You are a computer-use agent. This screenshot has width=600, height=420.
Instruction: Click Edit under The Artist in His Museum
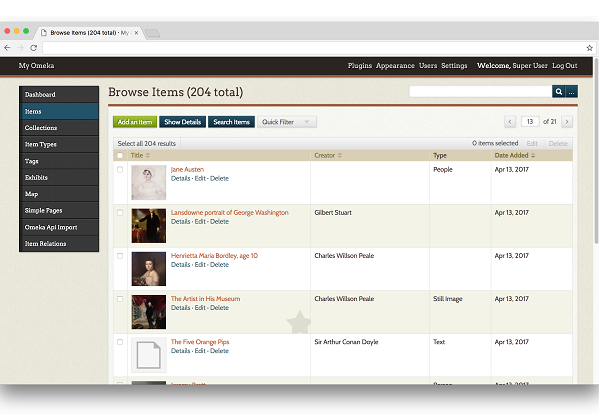coord(200,308)
